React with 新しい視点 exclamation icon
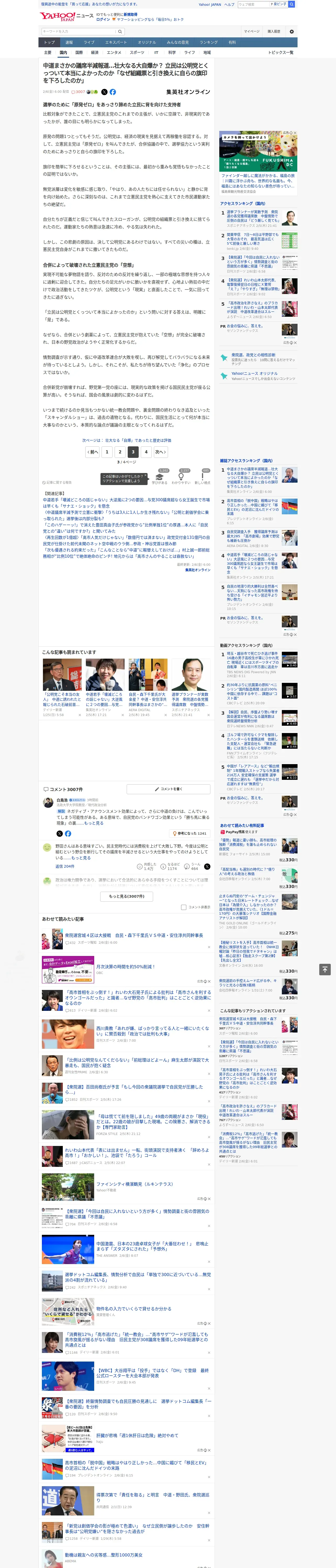This screenshot has width=336, height=1568. 203,477
